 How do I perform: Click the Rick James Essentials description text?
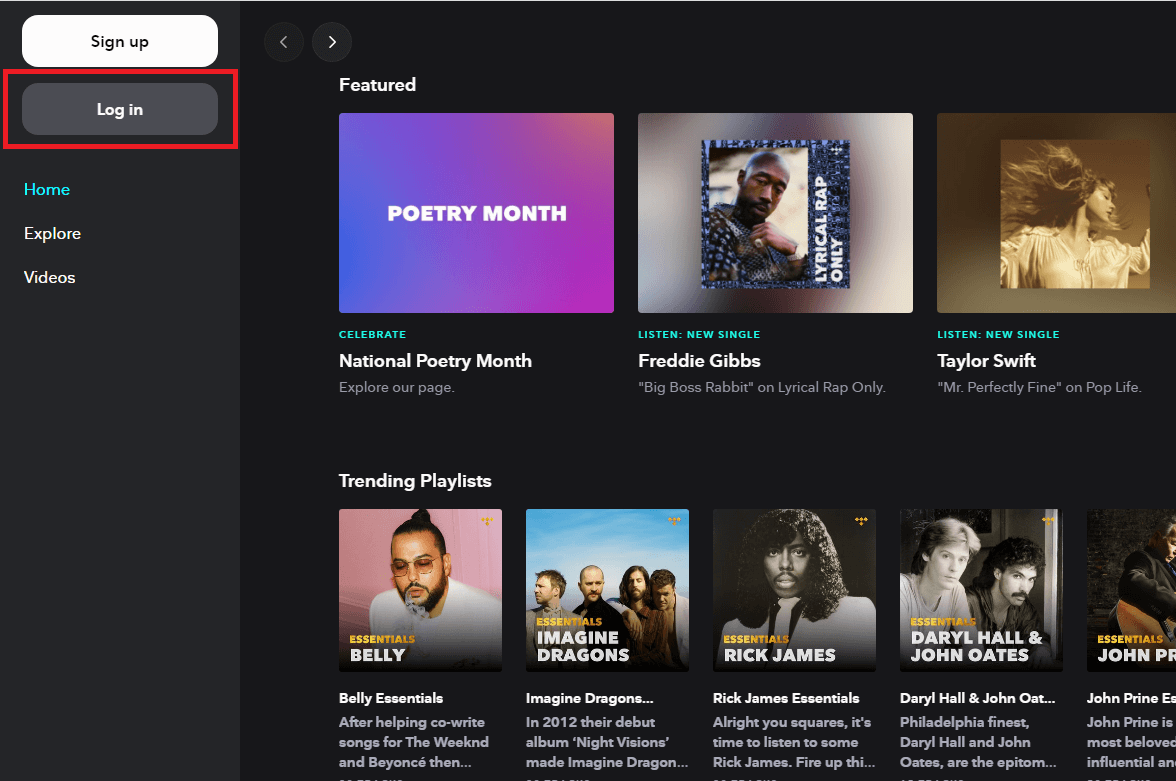[x=794, y=742]
